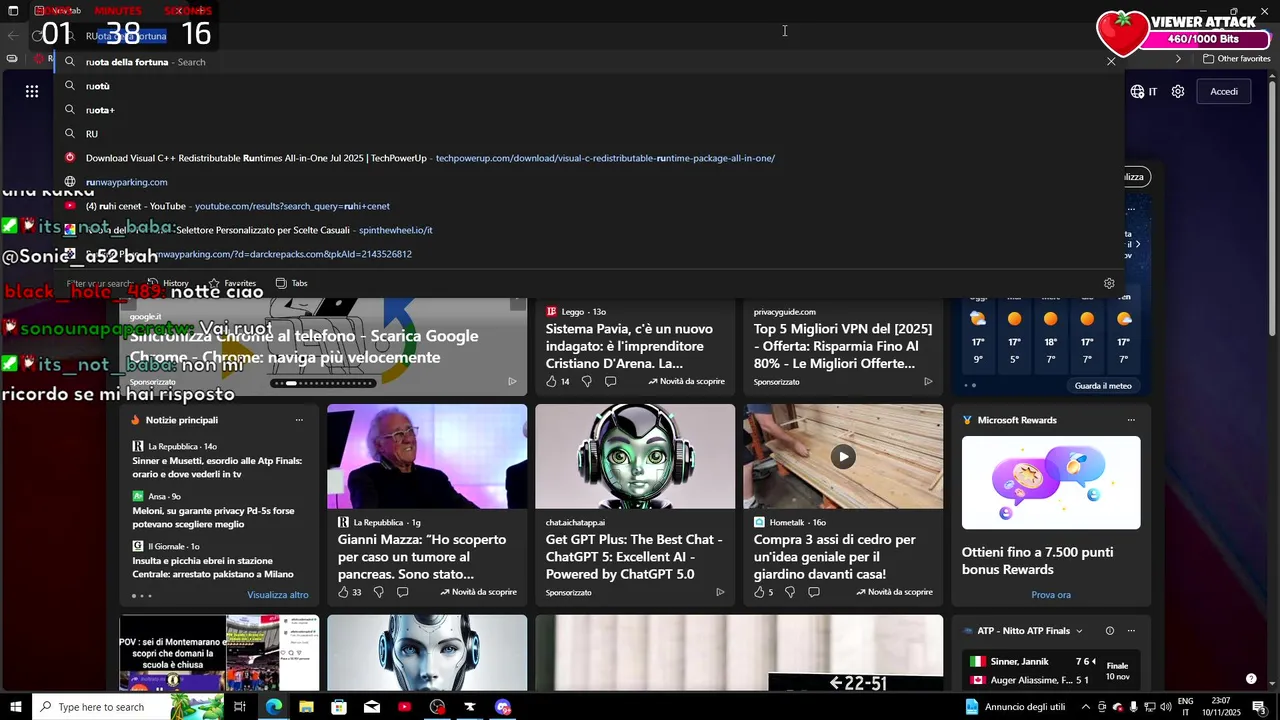Select the 'ruota della fortuna - Search' suggestion
Viewport: 1280px width, 720px height.
pos(588,62)
